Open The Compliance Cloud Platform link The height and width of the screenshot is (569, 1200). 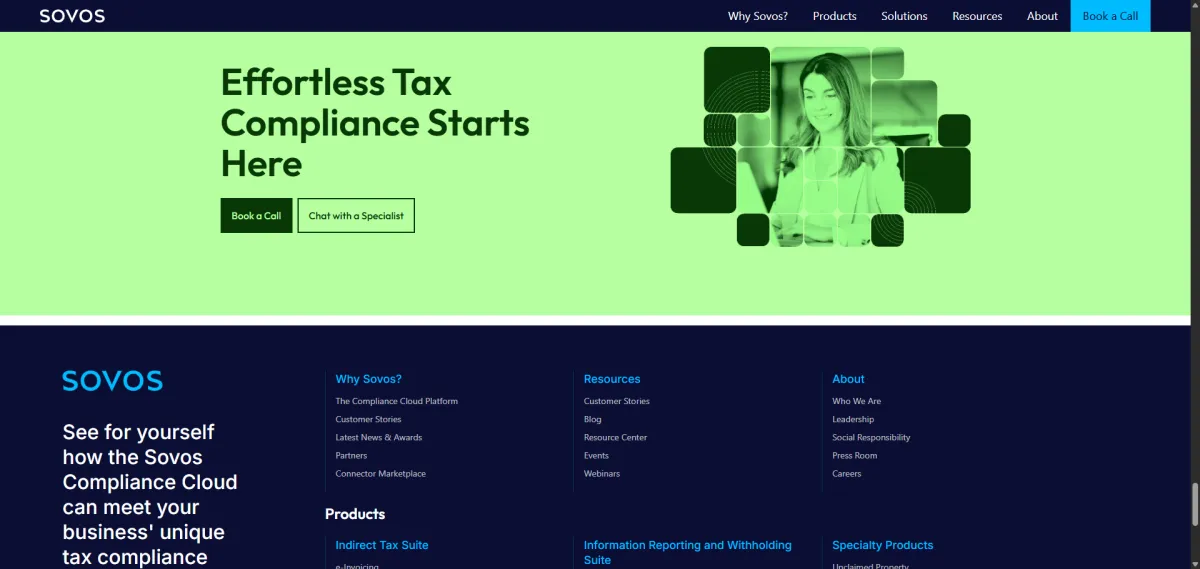396,401
